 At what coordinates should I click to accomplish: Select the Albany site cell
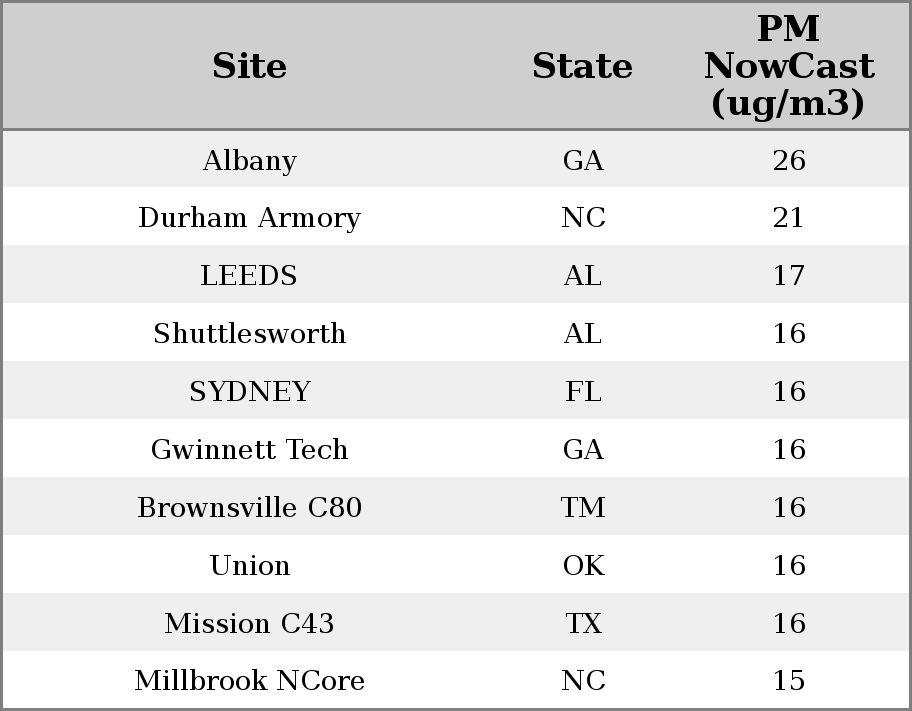coord(250,160)
